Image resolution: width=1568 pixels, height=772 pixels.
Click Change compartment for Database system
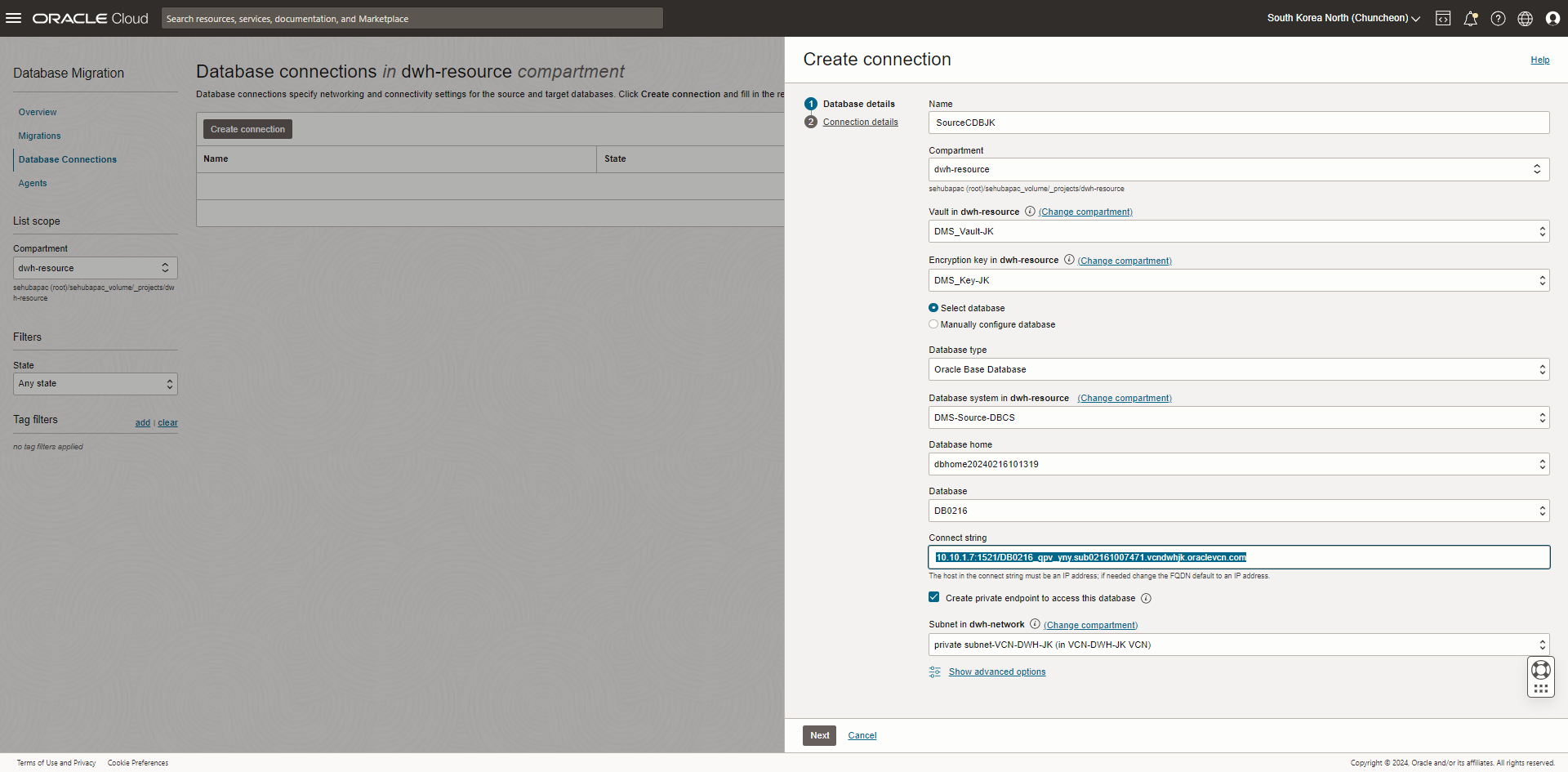[1125, 398]
